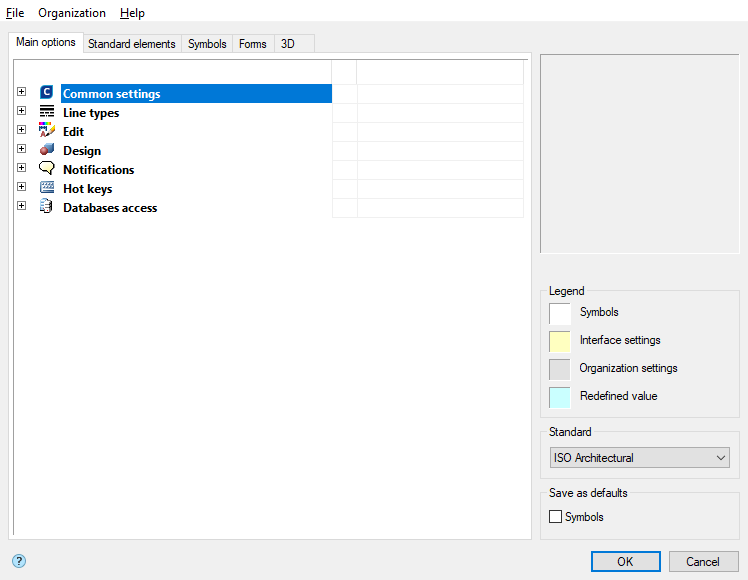748x580 pixels.
Task: Expand the Hot keys tree node
Action: pos(21,187)
